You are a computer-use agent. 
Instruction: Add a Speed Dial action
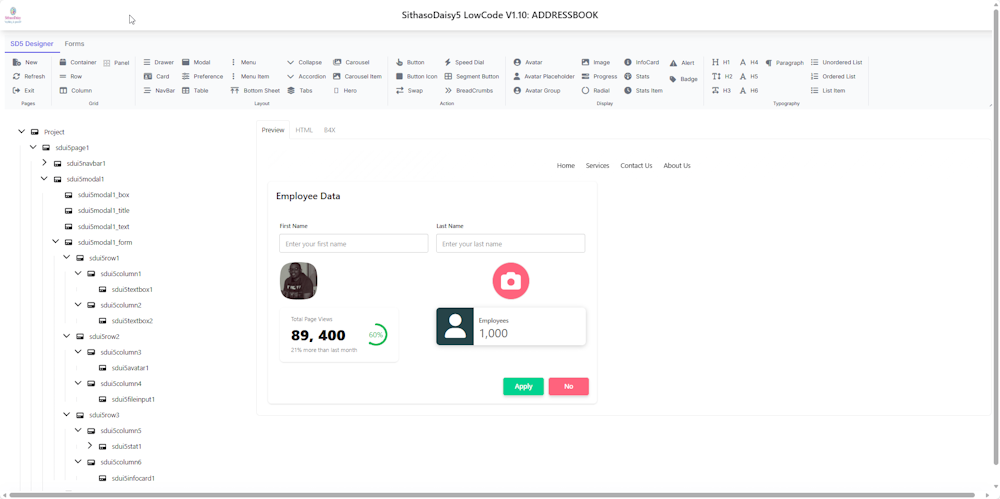[464, 63]
